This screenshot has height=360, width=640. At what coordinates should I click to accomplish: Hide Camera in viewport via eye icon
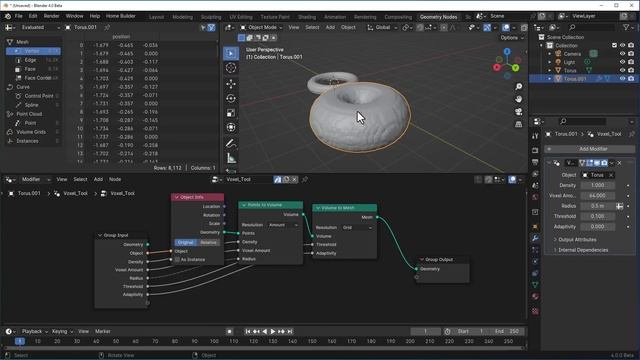pos(622,54)
